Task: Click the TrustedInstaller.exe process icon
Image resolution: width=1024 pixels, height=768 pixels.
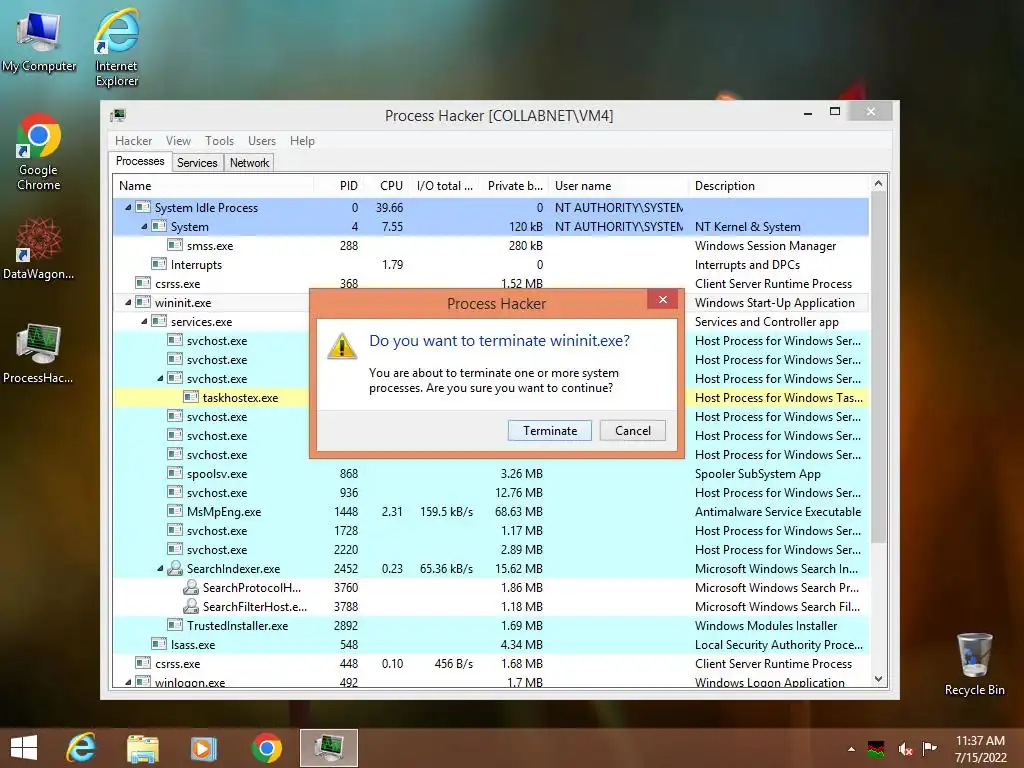Action: pyautogui.click(x=174, y=626)
